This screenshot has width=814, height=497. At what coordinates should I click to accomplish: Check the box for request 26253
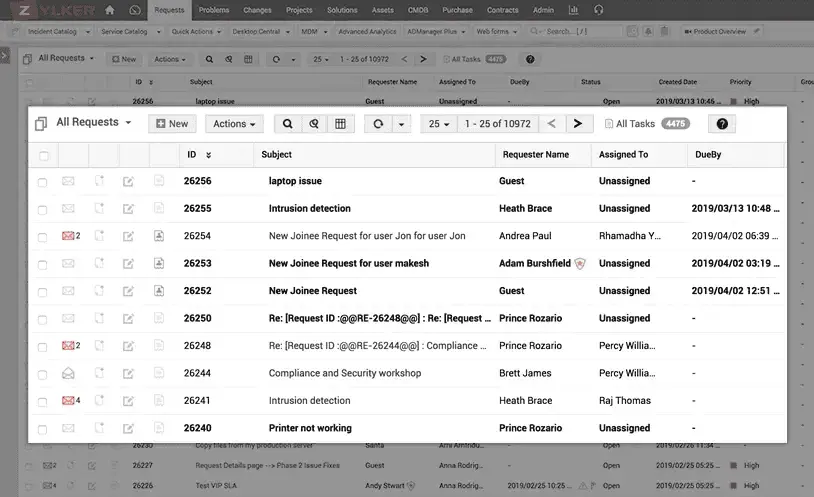click(x=43, y=265)
